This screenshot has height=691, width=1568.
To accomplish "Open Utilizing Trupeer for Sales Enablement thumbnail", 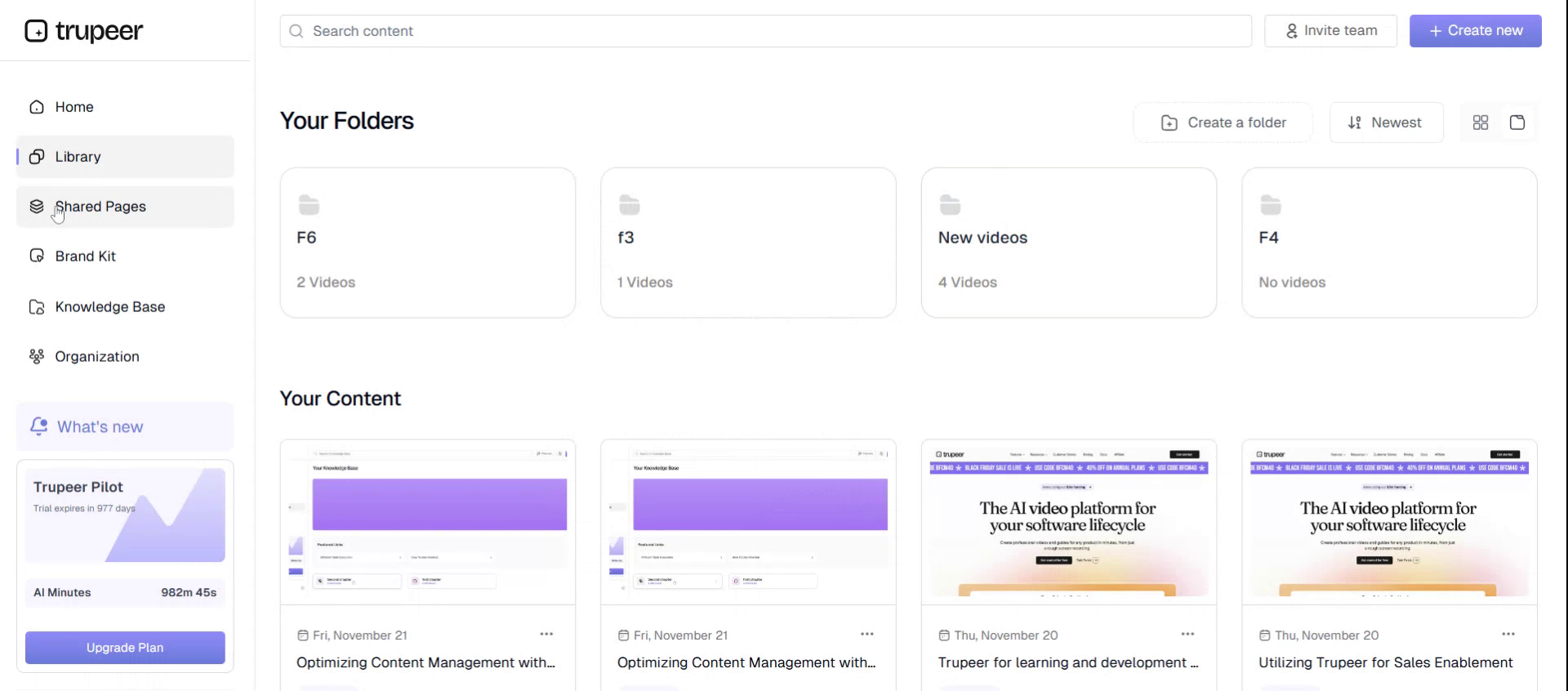I will point(1389,523).
